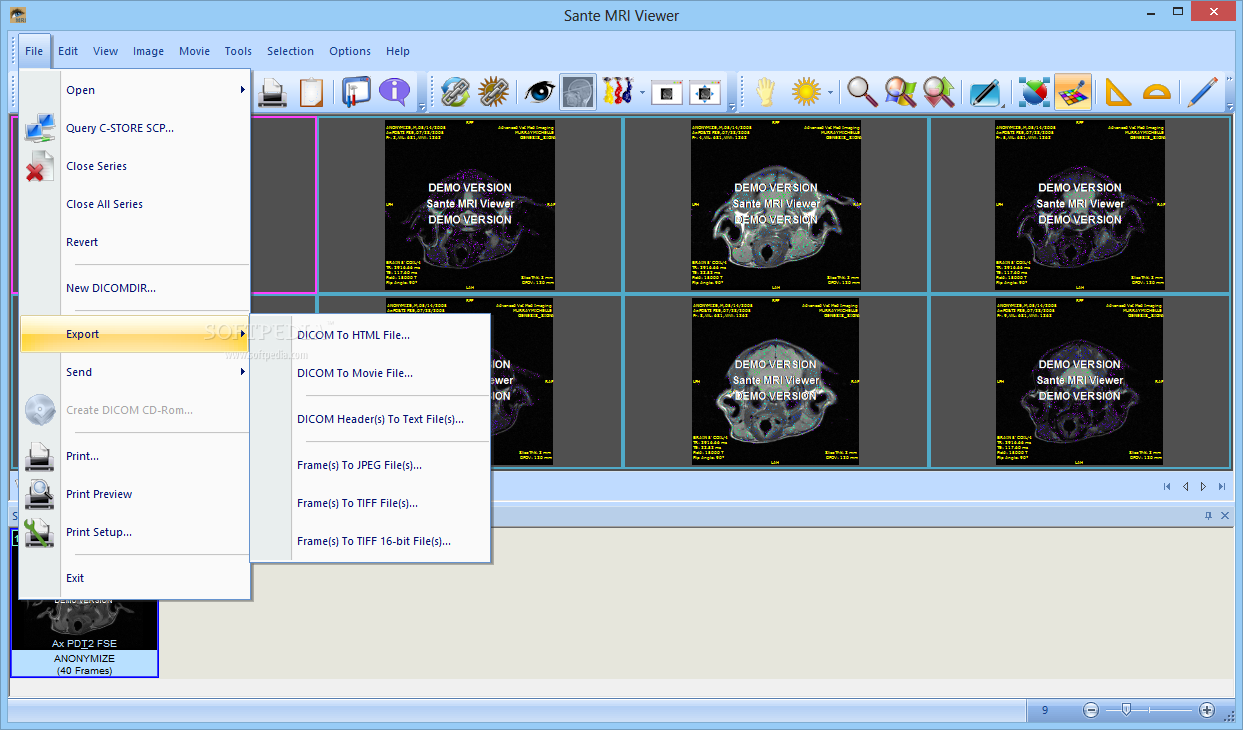This screenshot has width=1243, height=730.
Task: Expand the Send submenu
Action: click(x=135, y=372)
